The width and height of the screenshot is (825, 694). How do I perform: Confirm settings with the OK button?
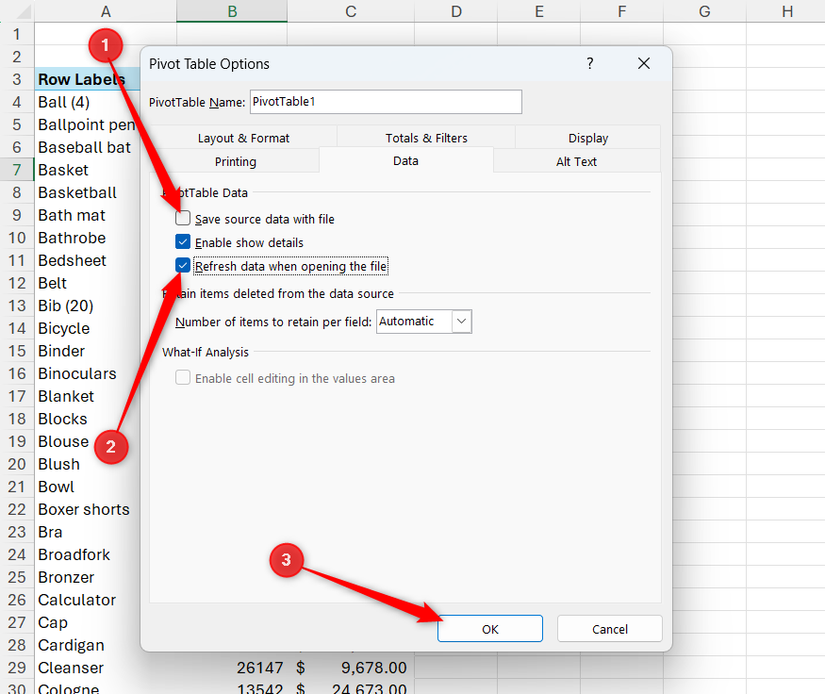[489, 628]
